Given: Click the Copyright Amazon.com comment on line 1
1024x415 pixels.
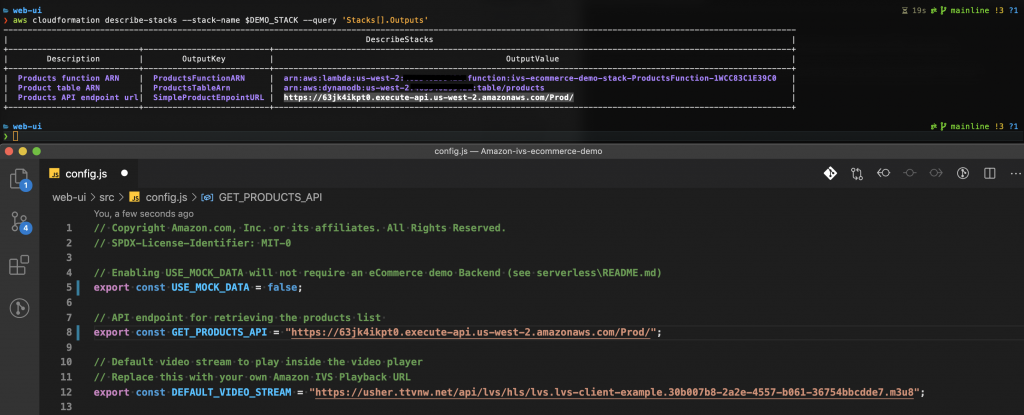Looking at the screenshot, I should 300,228.
